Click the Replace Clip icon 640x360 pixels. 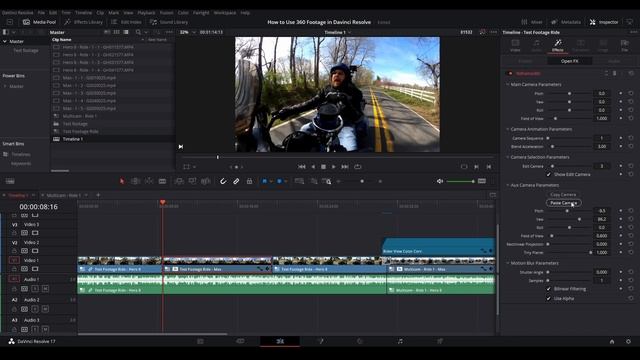click(x=206, y=181)
